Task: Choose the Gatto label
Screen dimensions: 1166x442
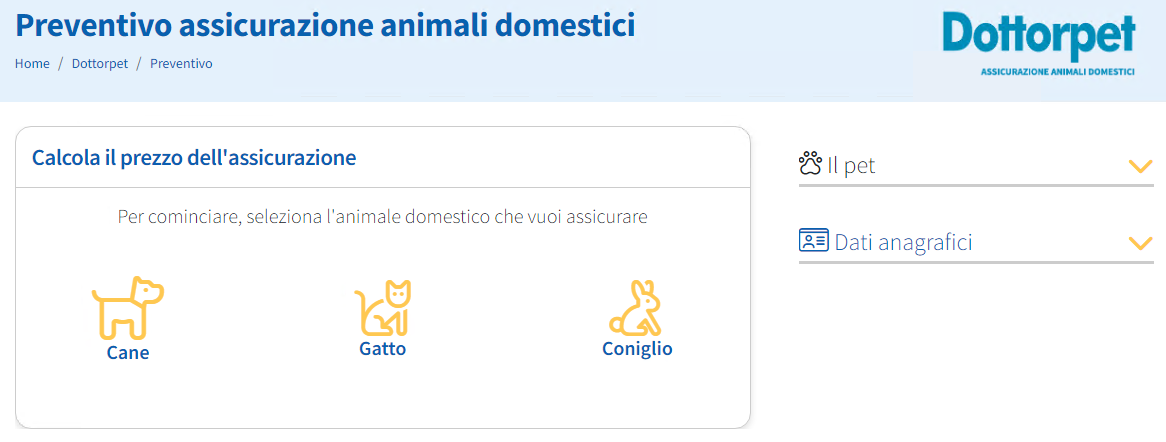Action: 383,348
